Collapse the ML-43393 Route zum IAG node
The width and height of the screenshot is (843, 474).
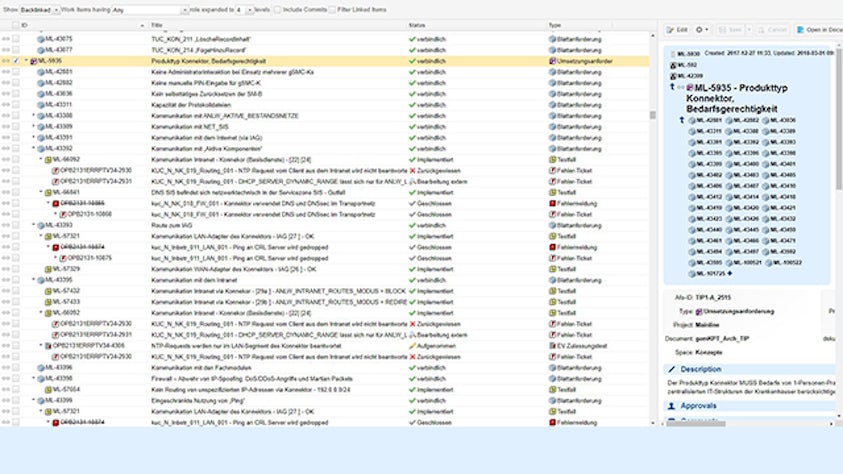33,225
